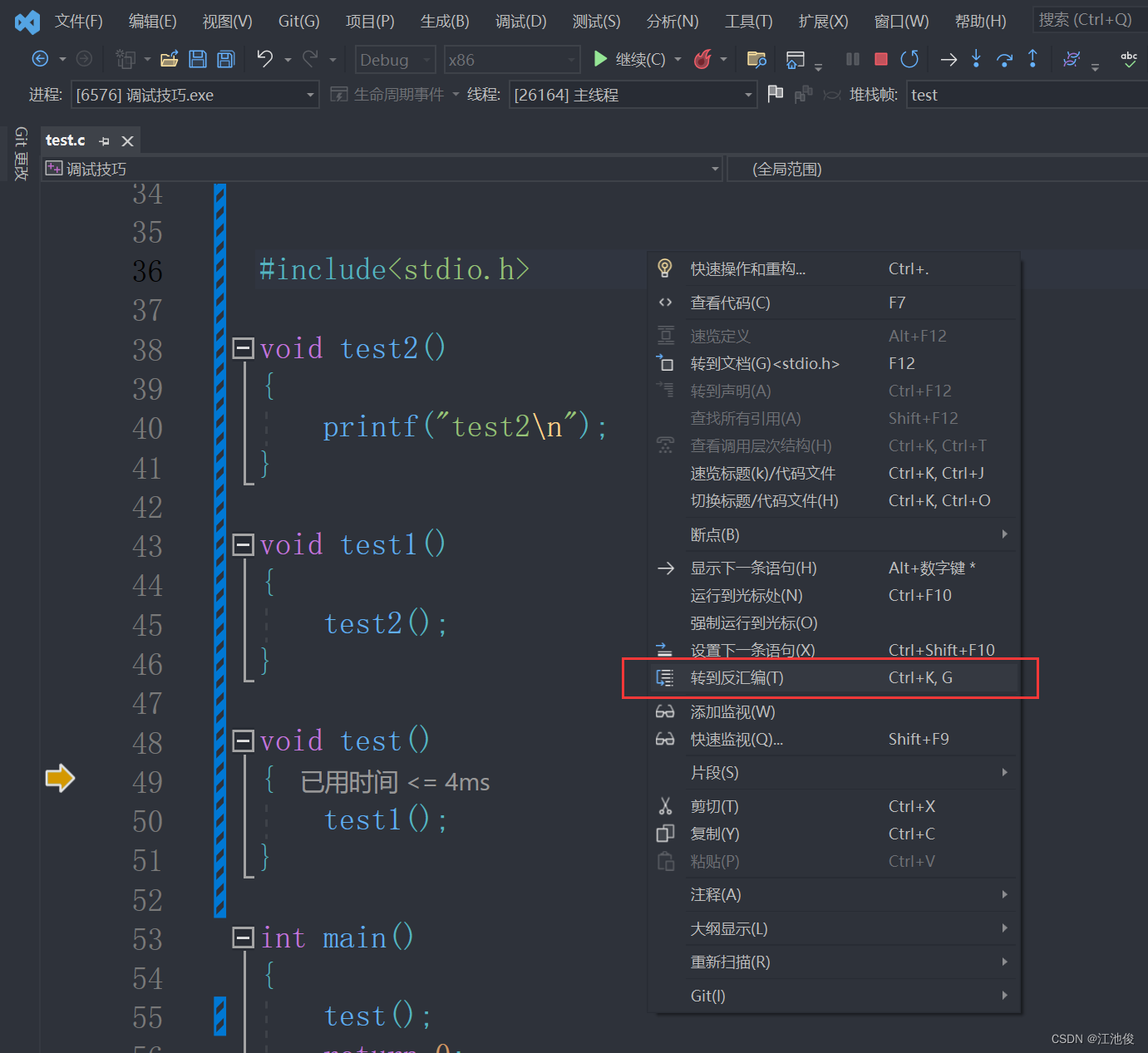1148x1053 pixels.
Task: Click the 堆栈帧 test field
Action: [1027, 95]
